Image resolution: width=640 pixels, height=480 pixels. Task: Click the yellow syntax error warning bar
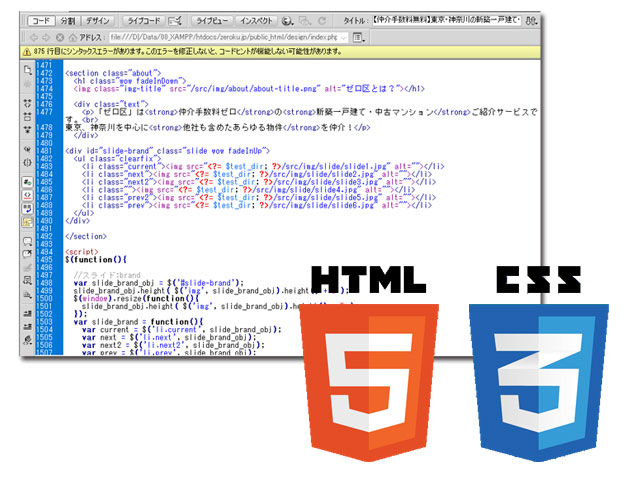[280, 52]
